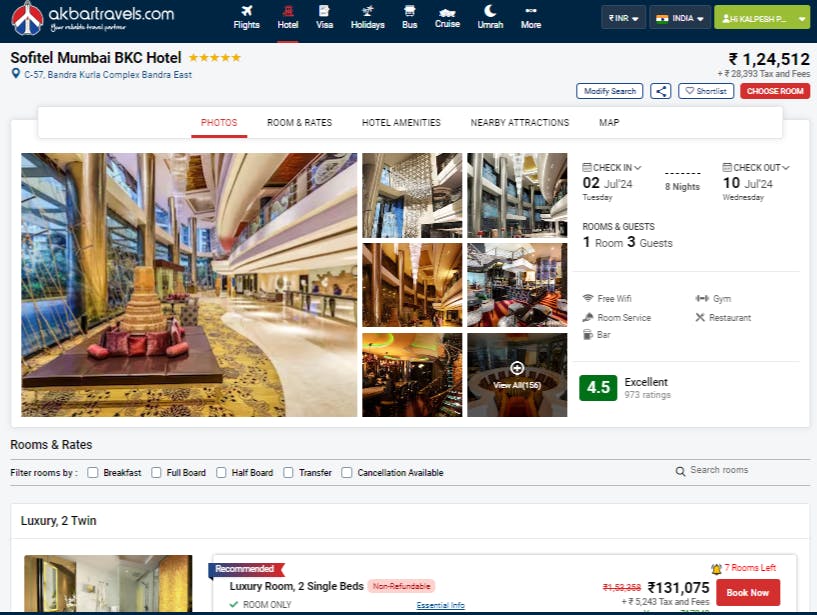Open the View All(156) photos thumbnail

pos(517,375)
